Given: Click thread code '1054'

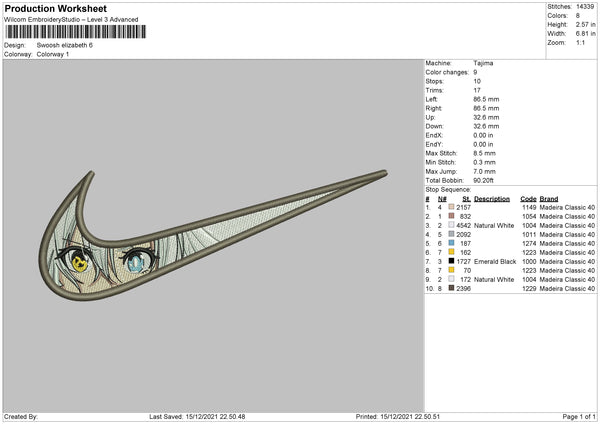Looking at the screenshot, I should point(529,216).
